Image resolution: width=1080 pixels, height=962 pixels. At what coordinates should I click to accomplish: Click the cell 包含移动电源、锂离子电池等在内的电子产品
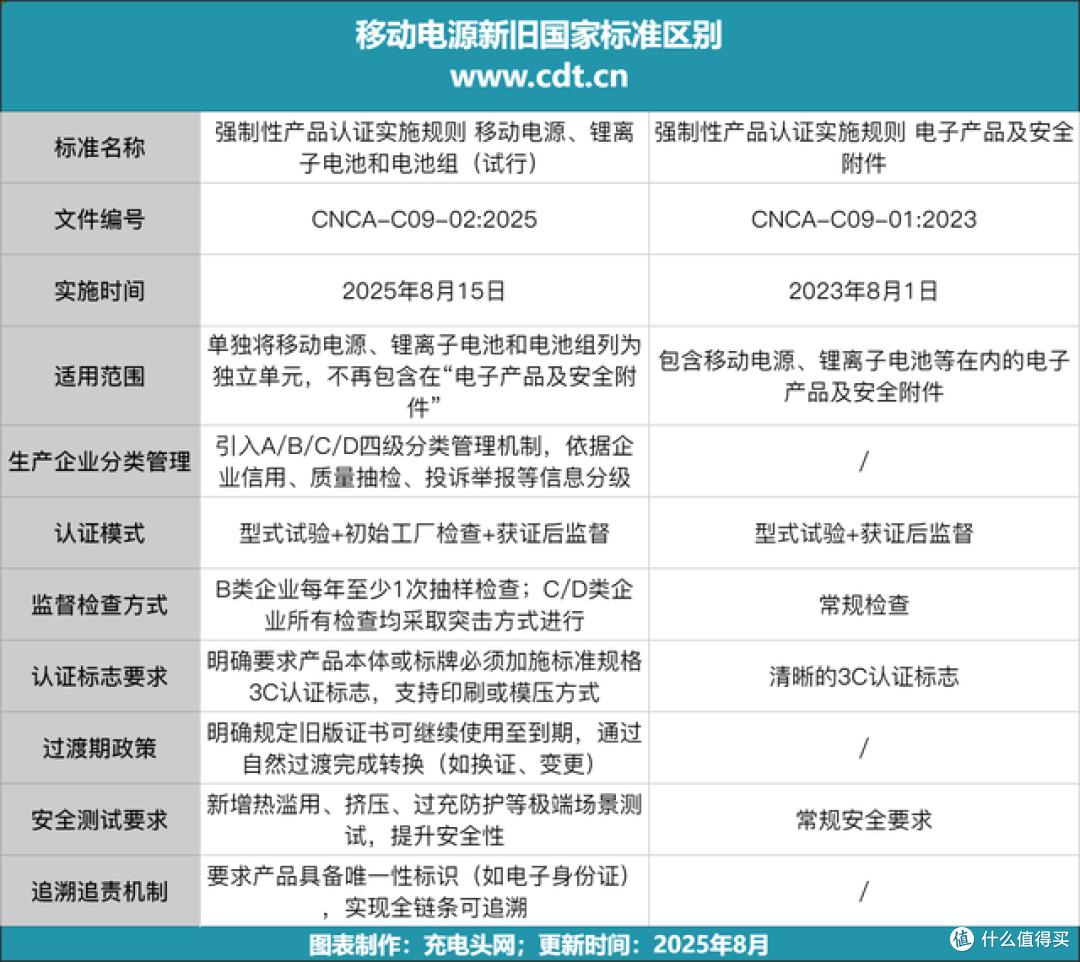(x=864, y=376)
